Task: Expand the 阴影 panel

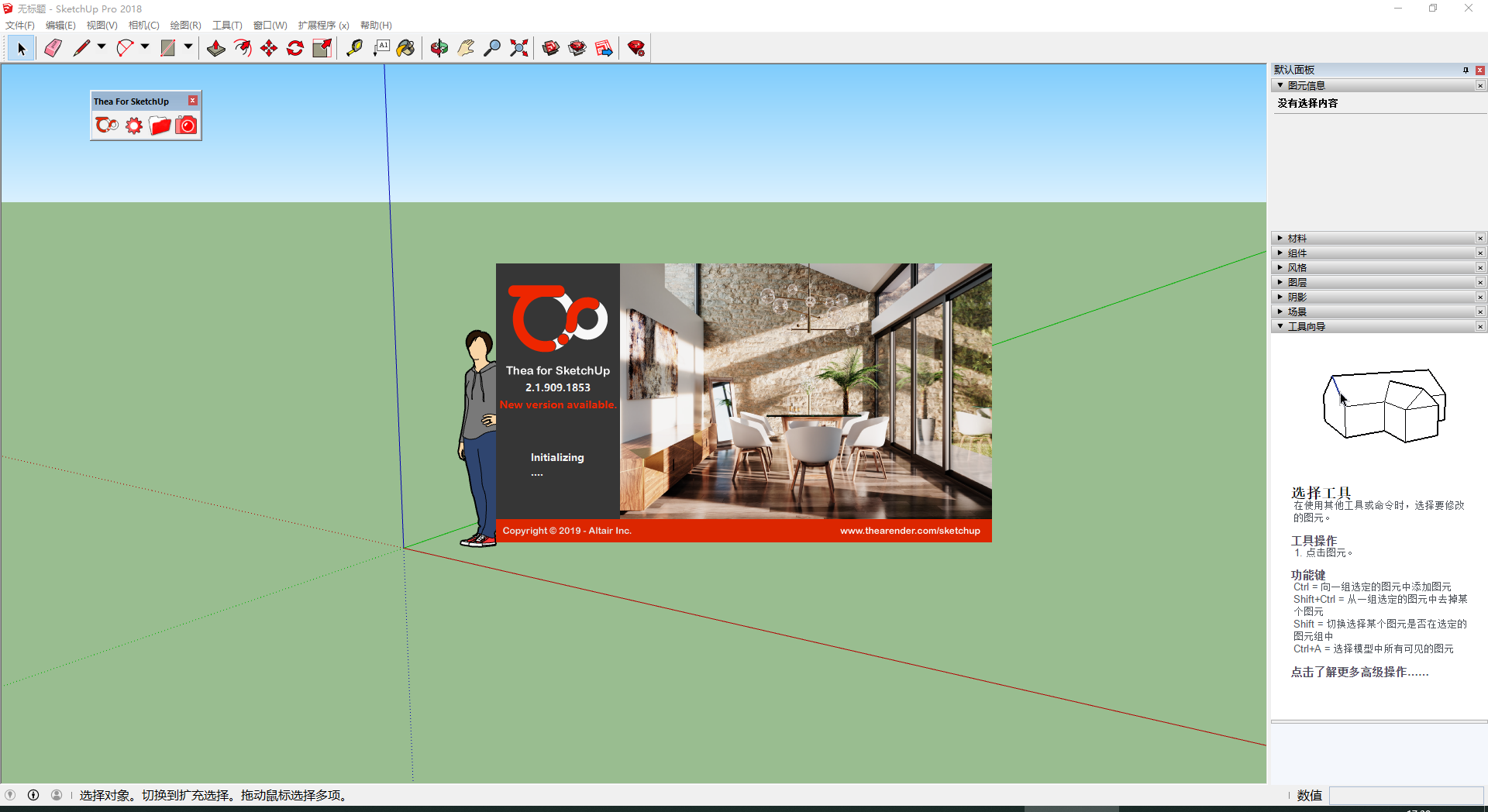Action: (1280, 297)
